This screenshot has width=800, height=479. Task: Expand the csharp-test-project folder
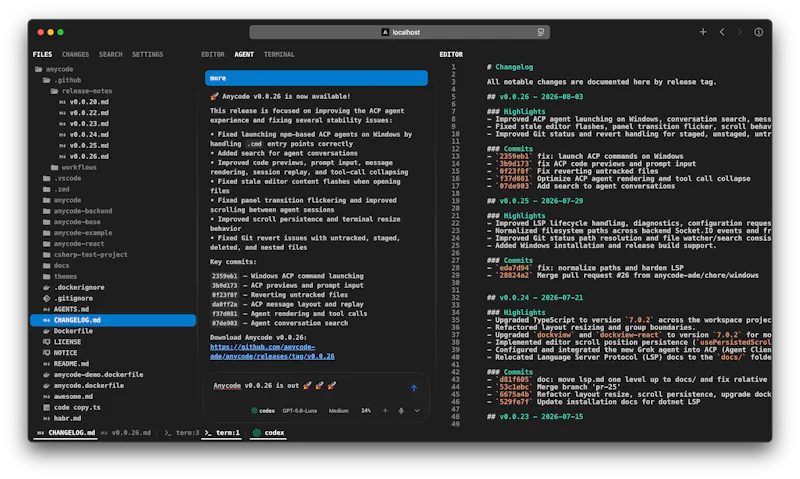85,255
